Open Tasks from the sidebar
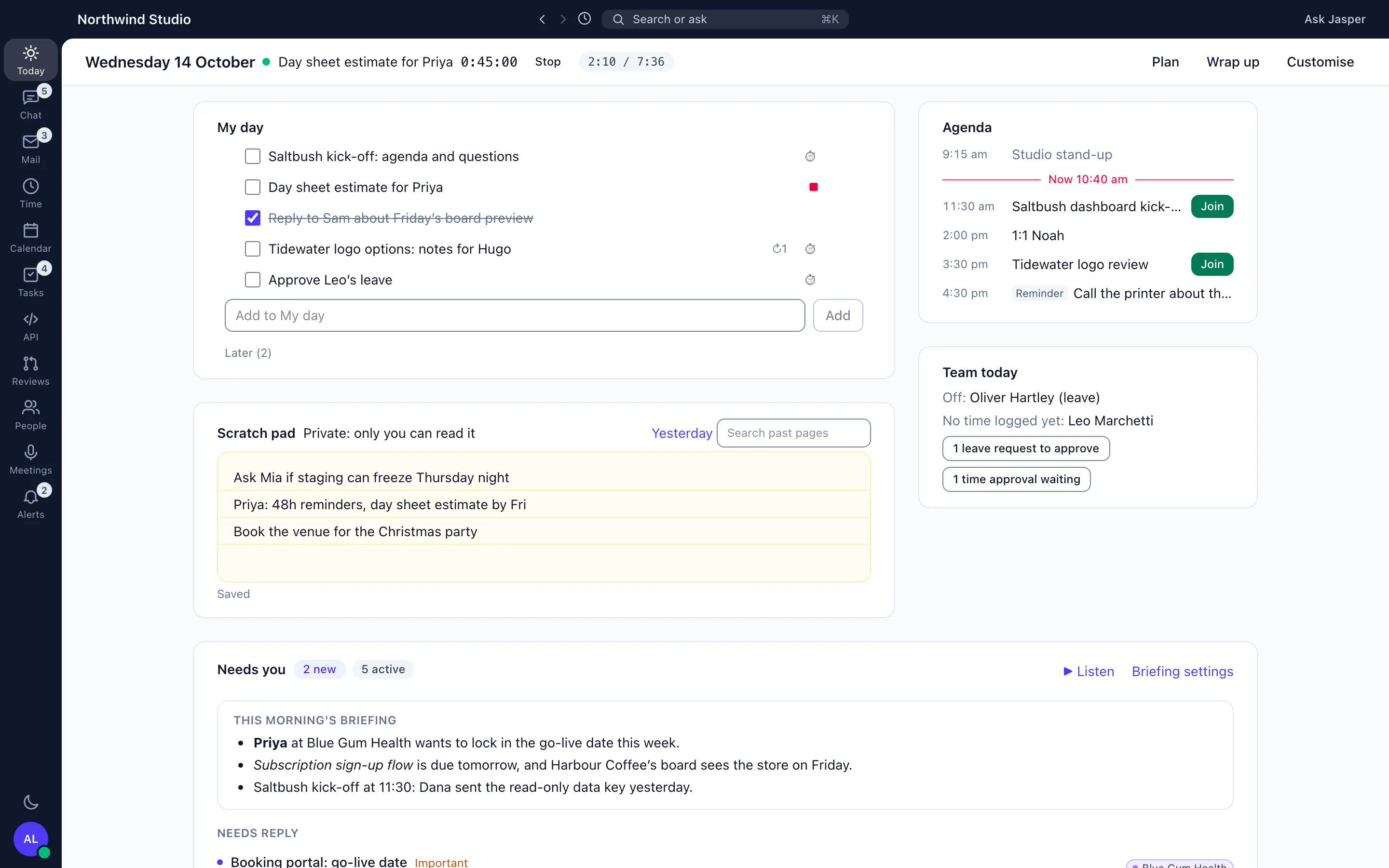 (x=30, y=281)
